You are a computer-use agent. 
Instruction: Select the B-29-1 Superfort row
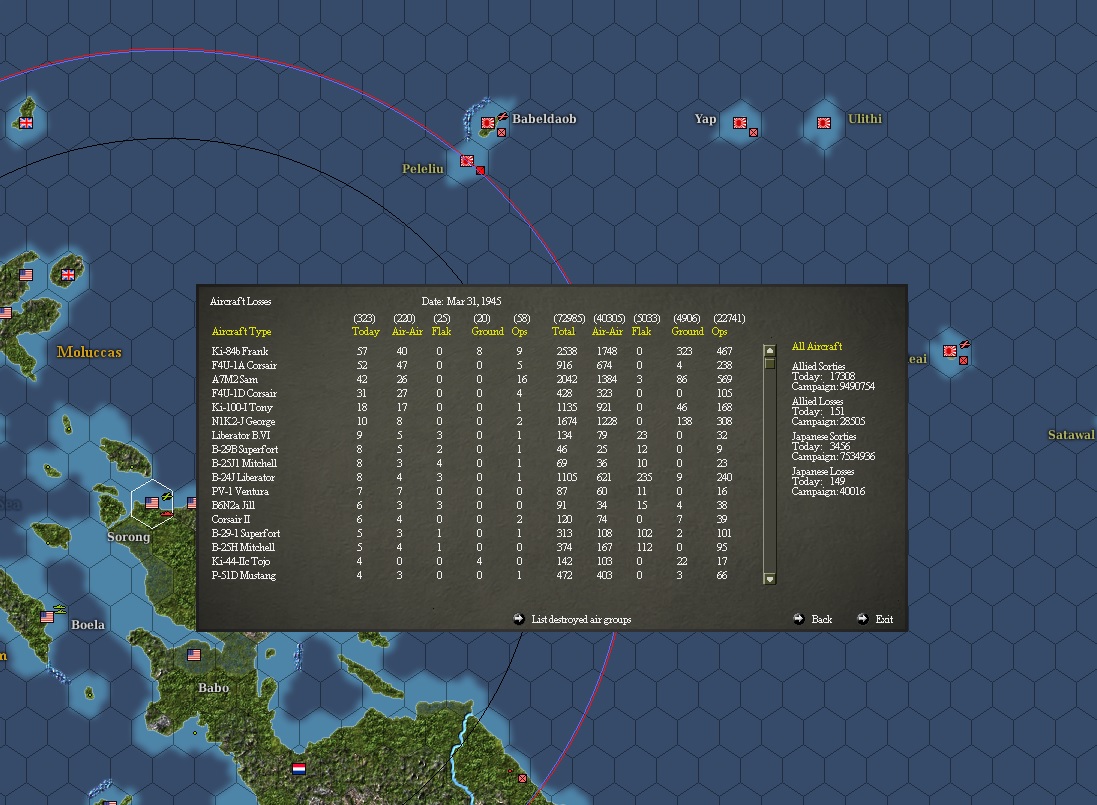pos(472,533)
